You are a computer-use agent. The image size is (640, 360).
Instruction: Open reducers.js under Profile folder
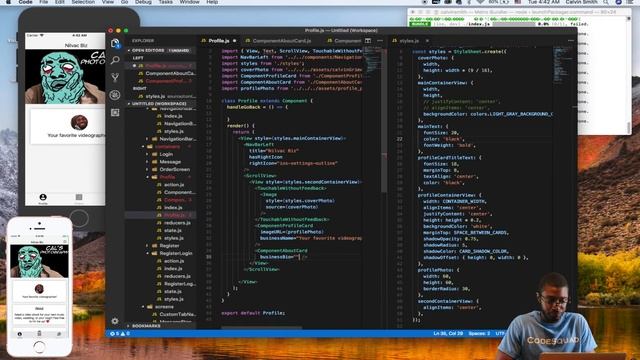pos(177,223)
